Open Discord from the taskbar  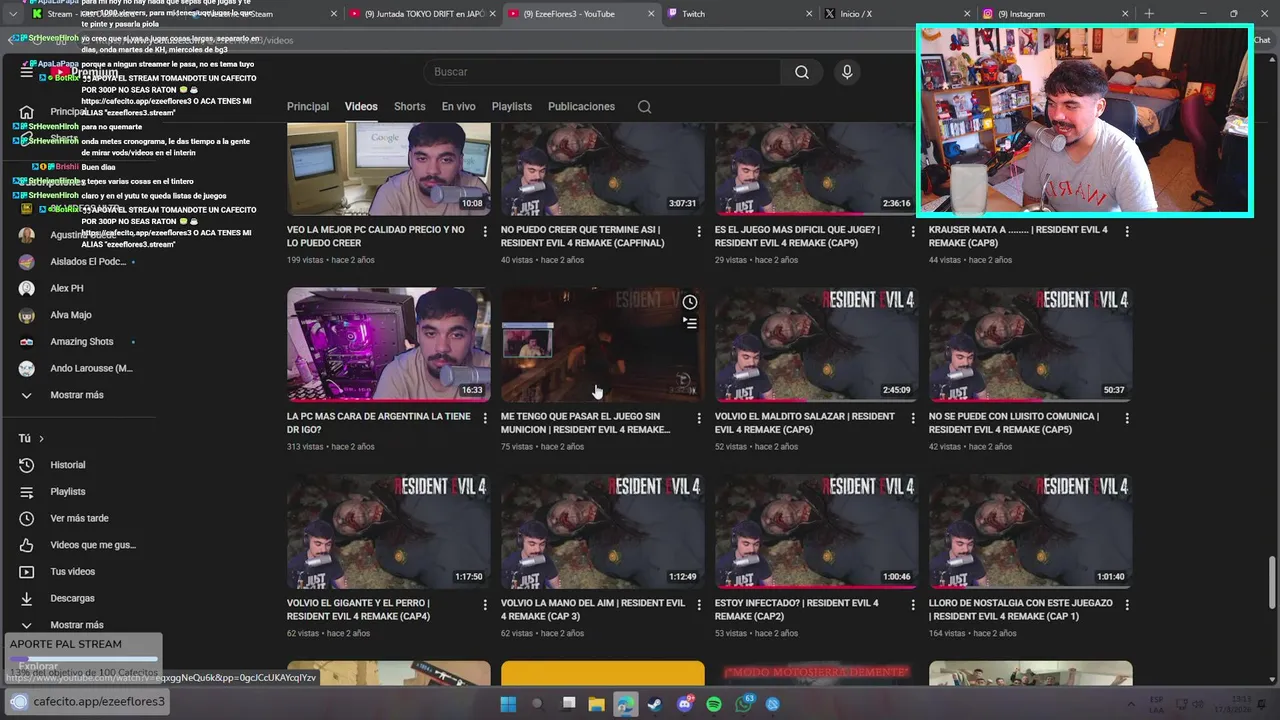point(685,704)
